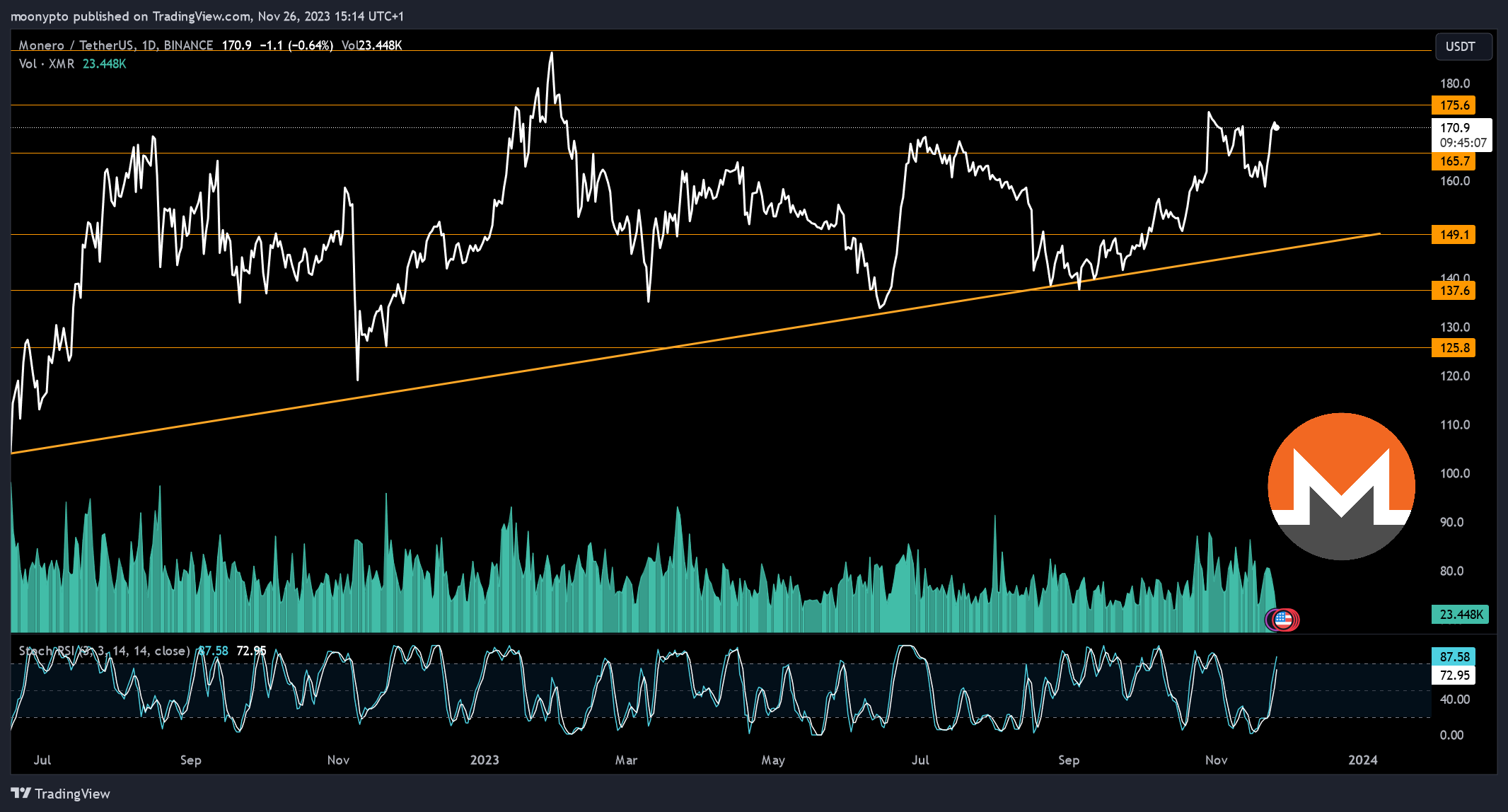The height and width of the screenshot is (812, 1508).
Task: Click the Monero / TetherUS symbol title
Action: (x=116, y=45)
